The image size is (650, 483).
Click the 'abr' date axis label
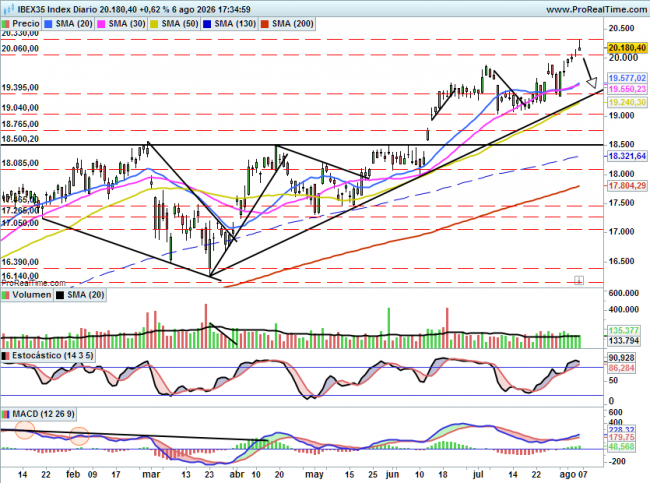pyautogui.click(x=237, y=474)
